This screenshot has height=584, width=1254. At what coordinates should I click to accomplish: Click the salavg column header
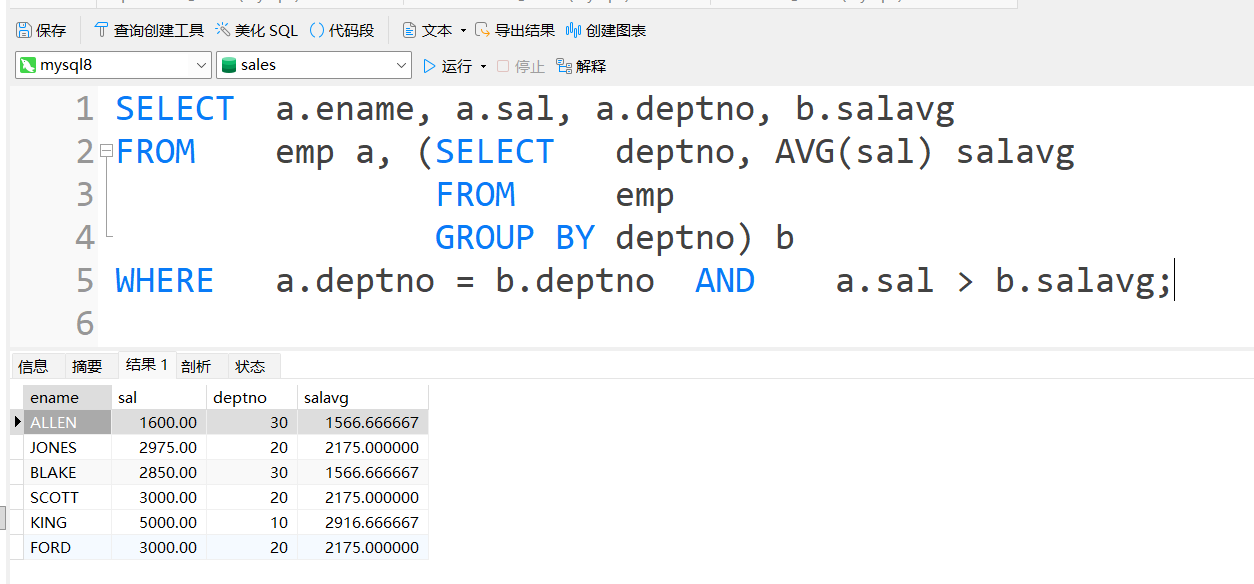(x=363, y=397)
